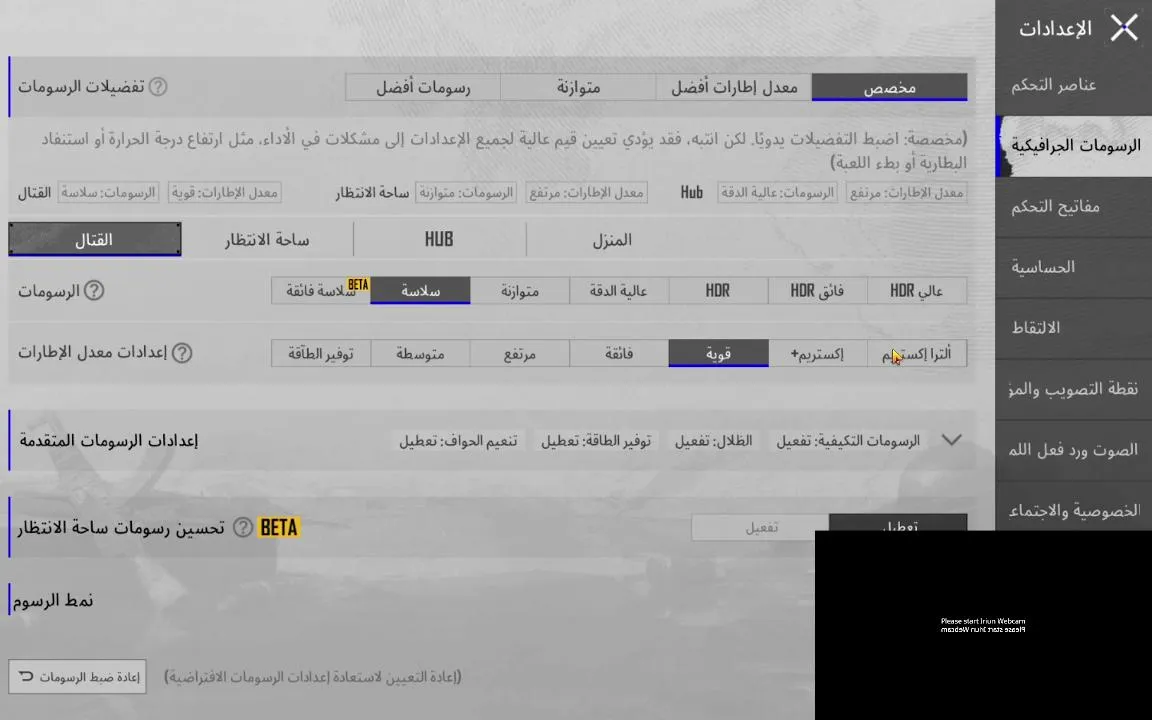Open help icon beside إعدادات معدل الإطارات
Image resolution: width=1152 pixels, height=720 pixels.
coord(181,353)
